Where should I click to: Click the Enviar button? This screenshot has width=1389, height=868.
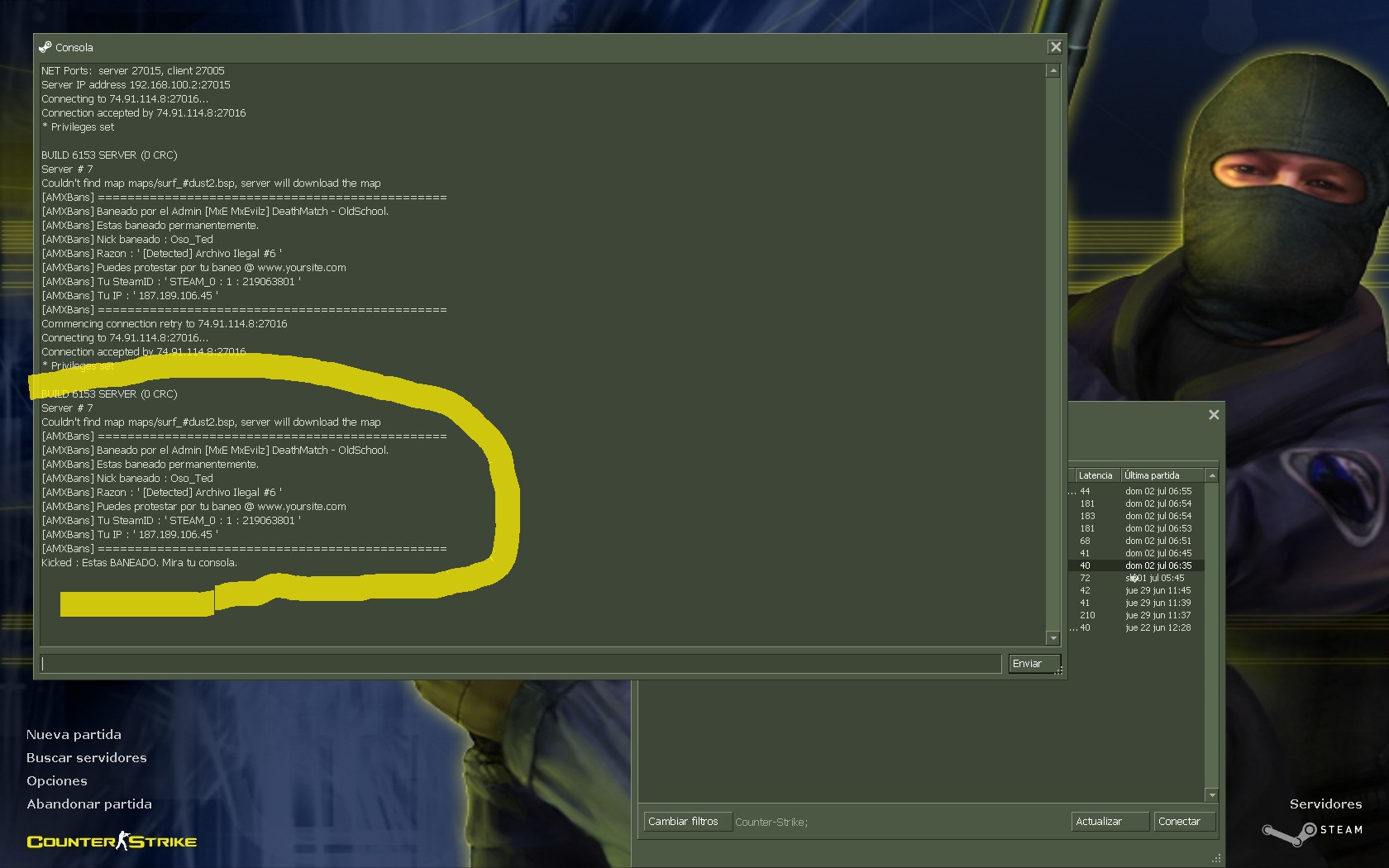pyautogui.click(x=1034, y=664)
